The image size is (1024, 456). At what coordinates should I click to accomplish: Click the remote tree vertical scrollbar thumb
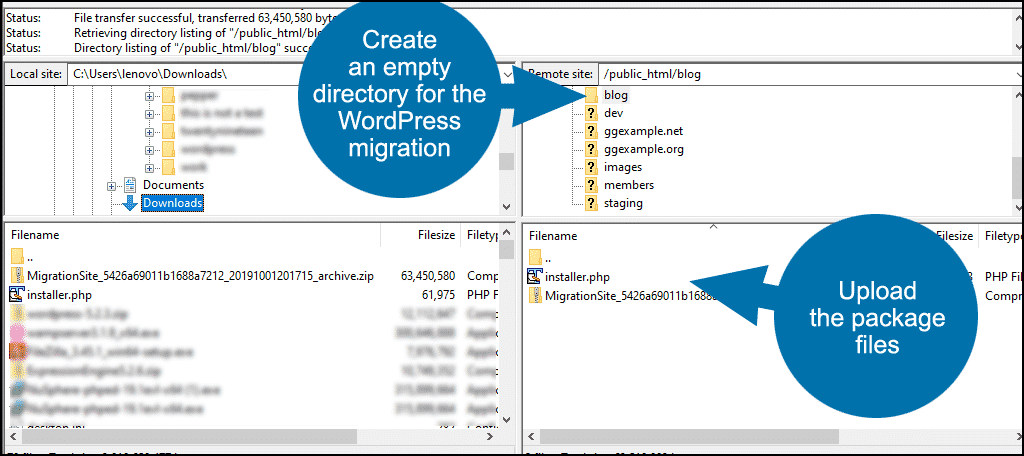click(1017, 176)
